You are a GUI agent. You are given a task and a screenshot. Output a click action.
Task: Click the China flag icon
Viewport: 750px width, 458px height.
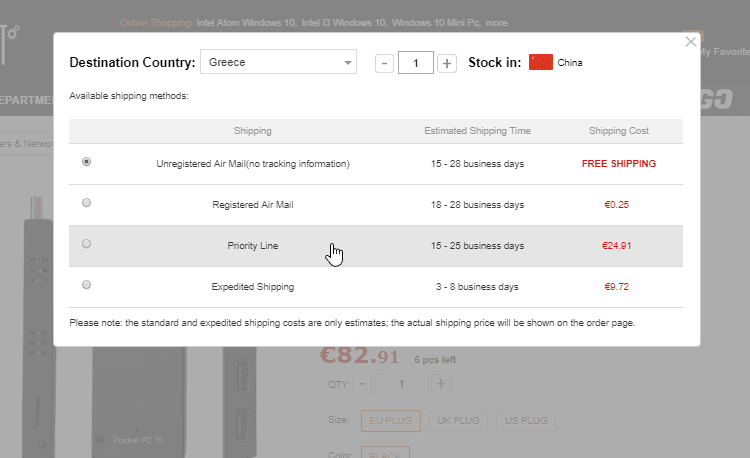[x=540, y=63]
